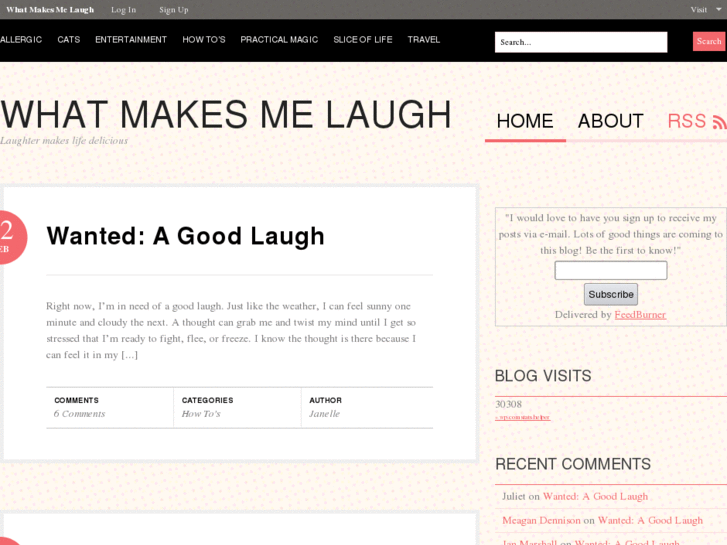
Task: Click the Meagan Dennison commenter link
Action: [541, 521]
